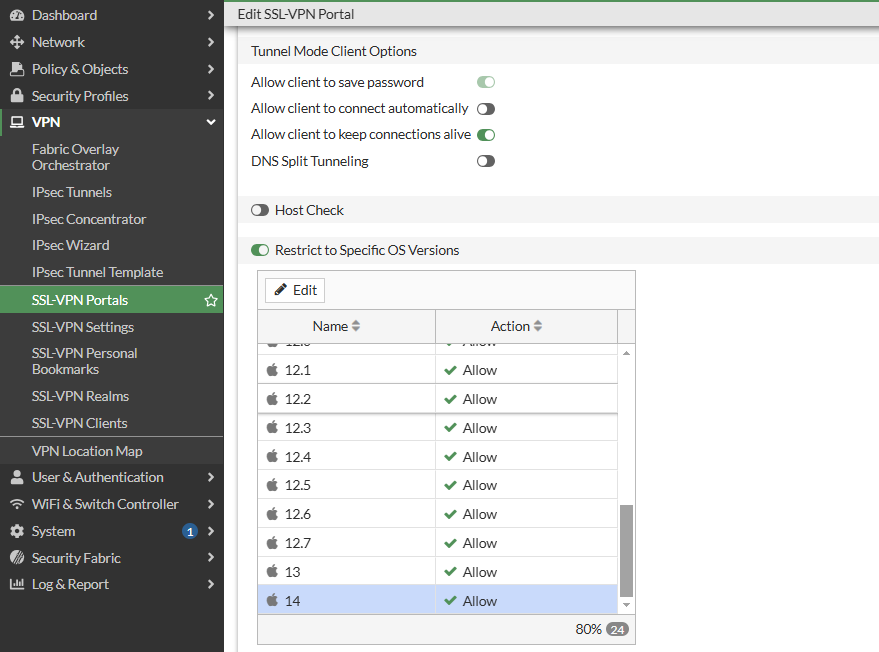
Task: Favorite SSL-VPN Portals with star icon
Action: point(211,300)
